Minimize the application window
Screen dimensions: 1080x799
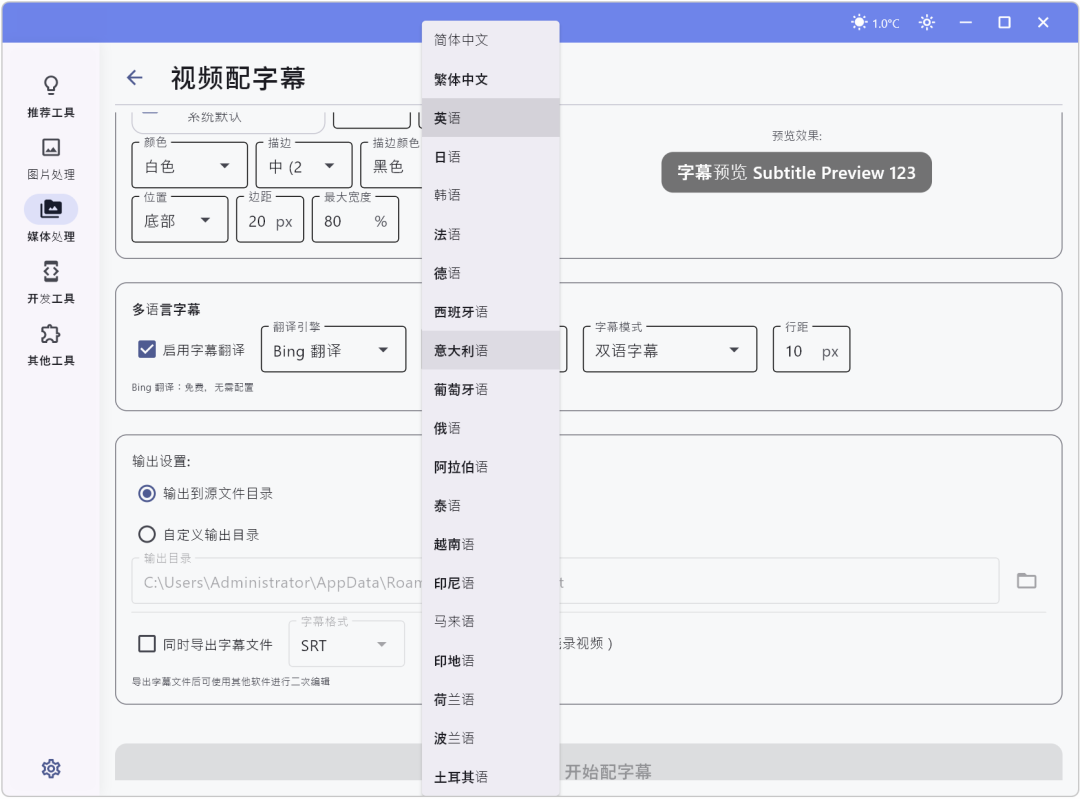tap(966, 23)
